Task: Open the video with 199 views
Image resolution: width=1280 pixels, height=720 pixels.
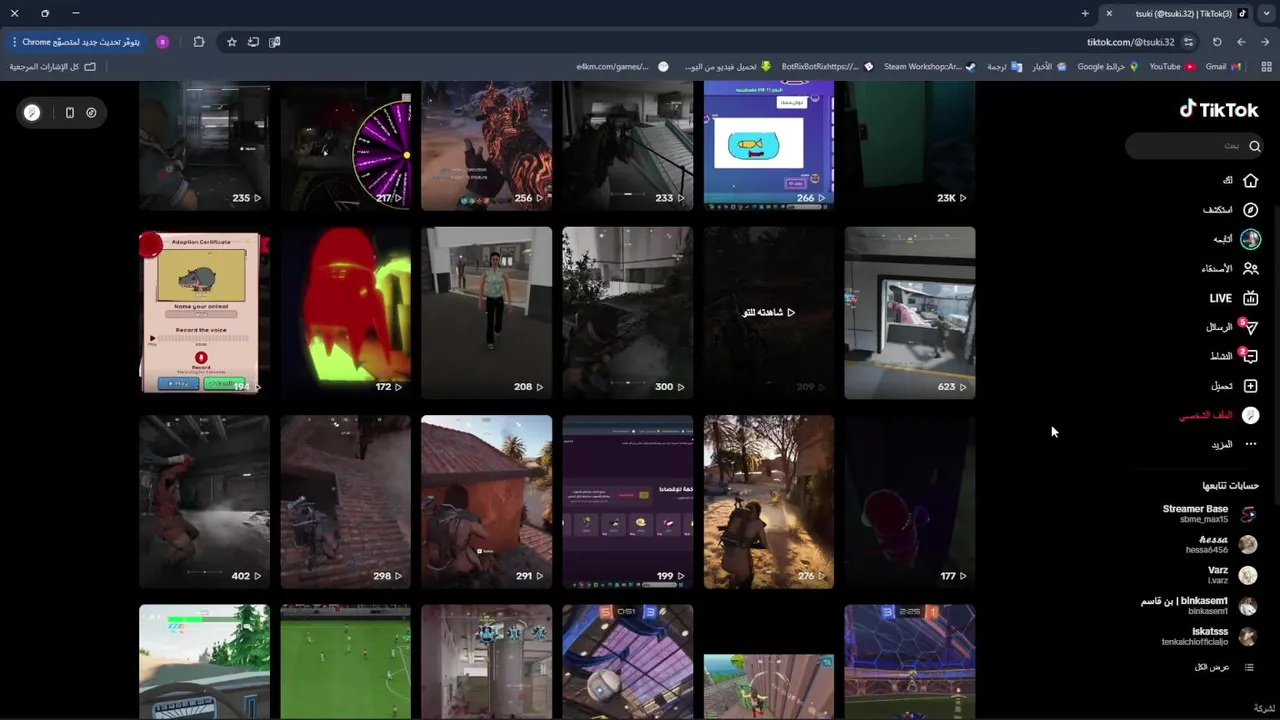Action: pos(627,502)
